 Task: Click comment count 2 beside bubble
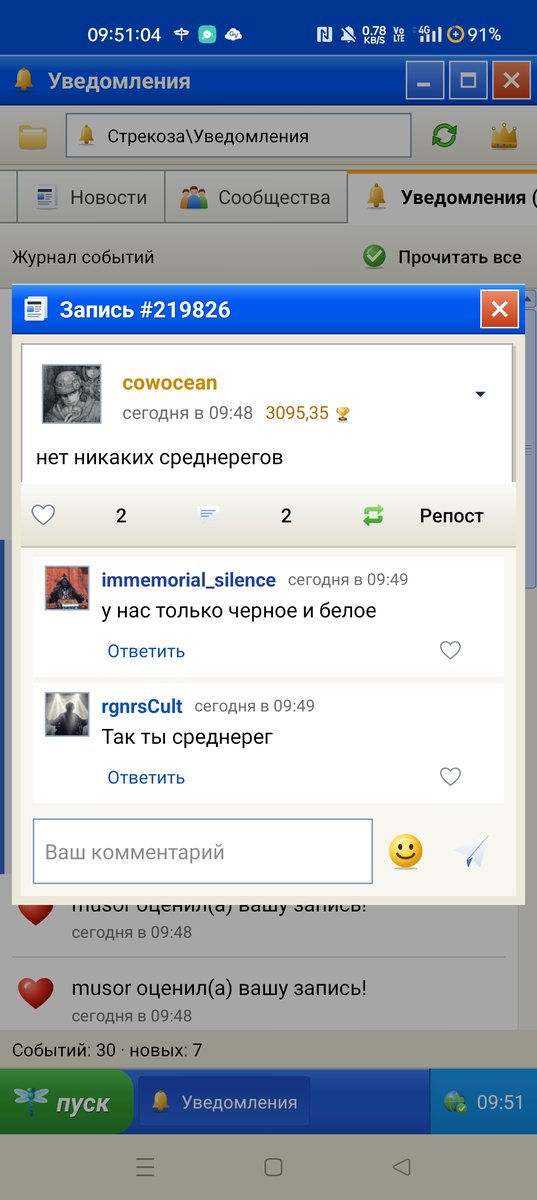pyautogui.click(x=286, y=516)
